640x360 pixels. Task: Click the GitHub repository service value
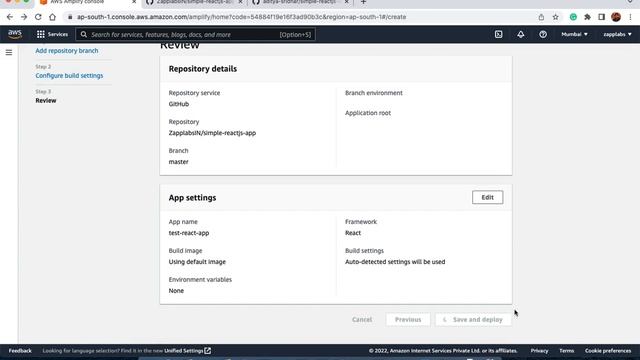179,104
